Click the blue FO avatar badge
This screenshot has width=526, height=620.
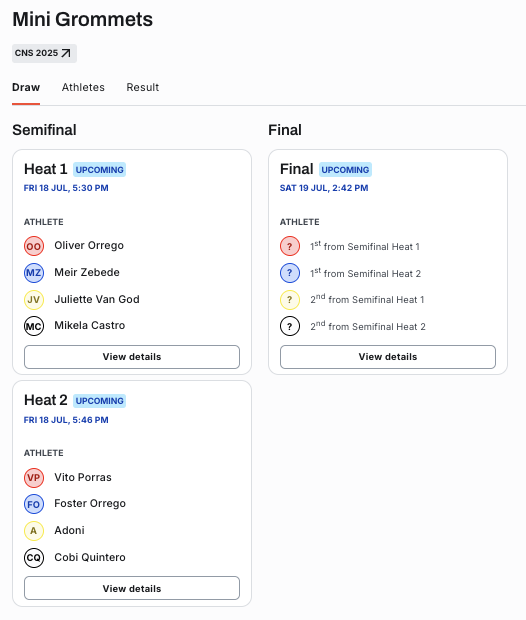coord(34,504)
